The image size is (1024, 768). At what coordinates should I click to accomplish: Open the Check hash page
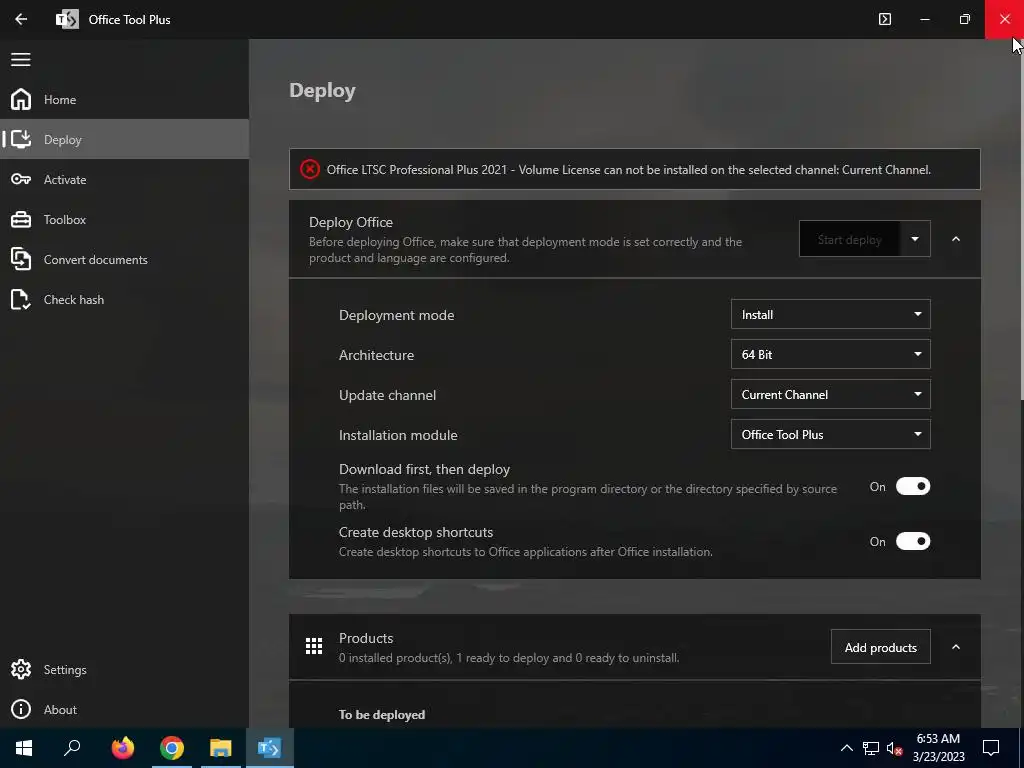pos(124,299)
